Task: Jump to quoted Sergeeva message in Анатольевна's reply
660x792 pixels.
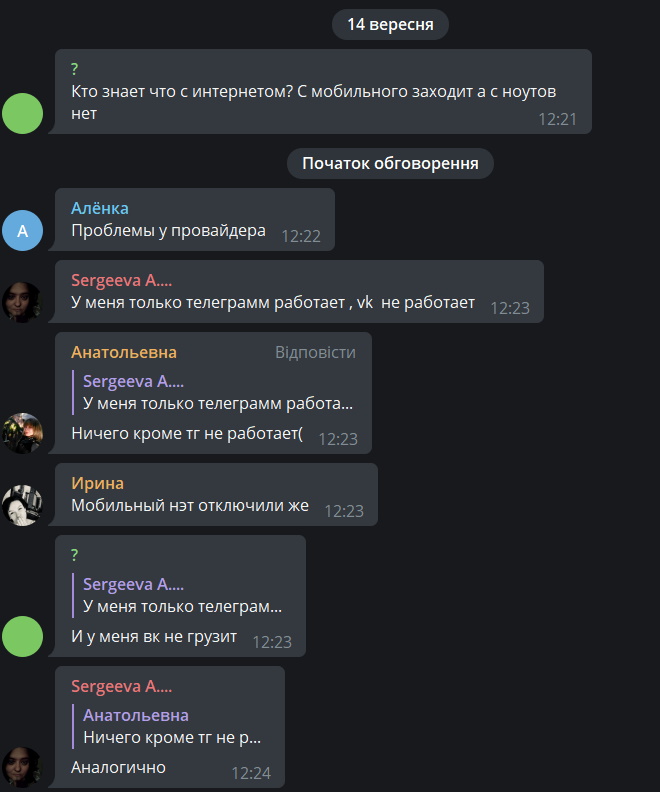Action: (x=214, y=392)
